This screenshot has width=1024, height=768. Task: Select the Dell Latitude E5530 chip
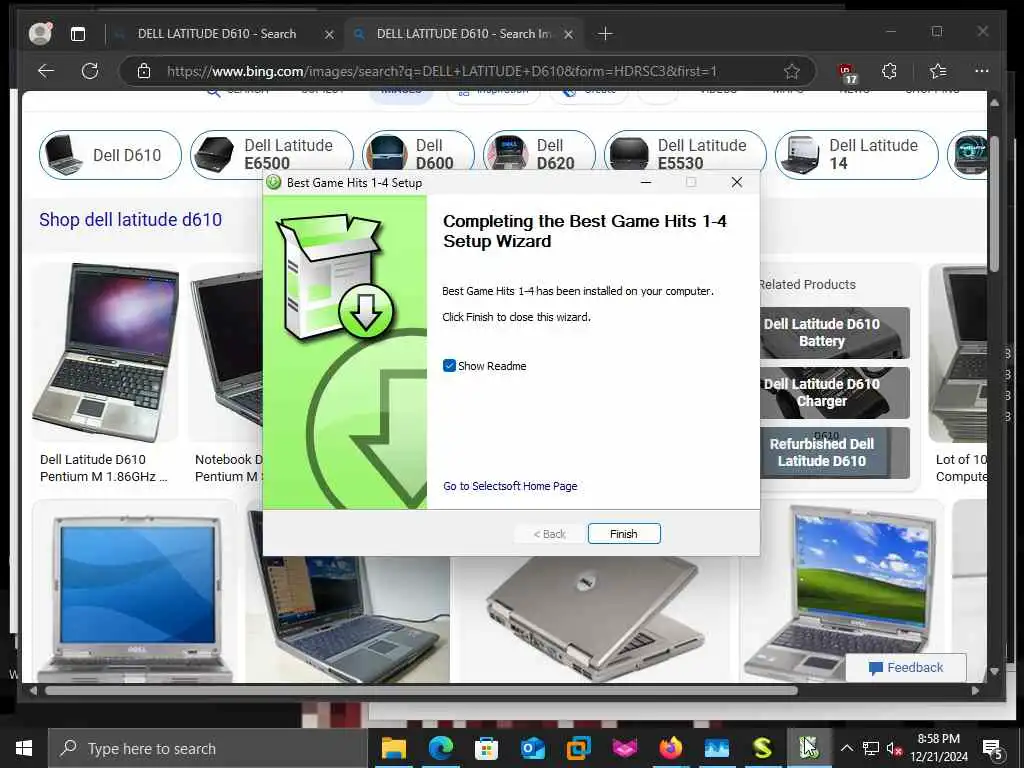[x=685, y=155]
